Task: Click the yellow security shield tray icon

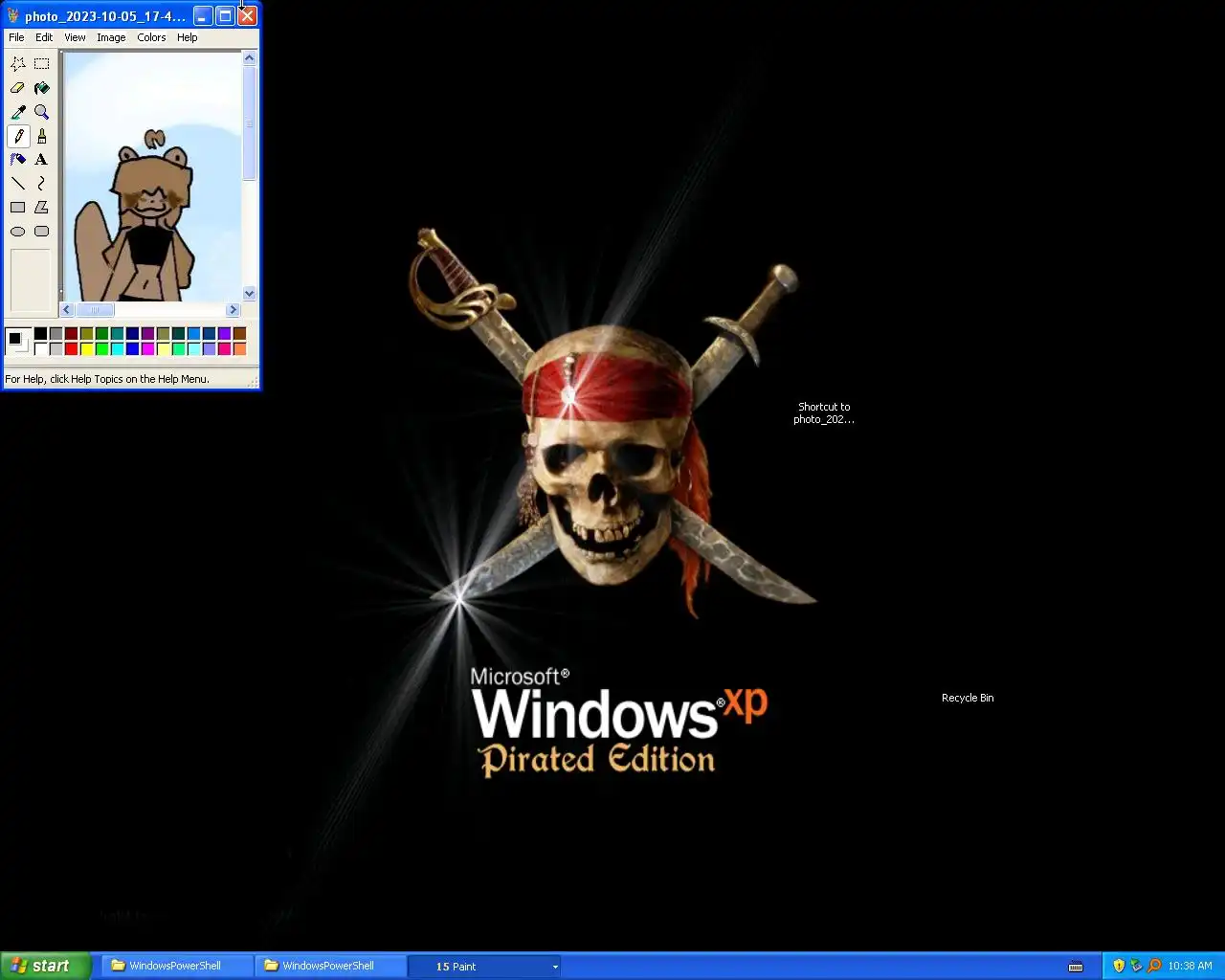Action: (x=1119, y=966)
